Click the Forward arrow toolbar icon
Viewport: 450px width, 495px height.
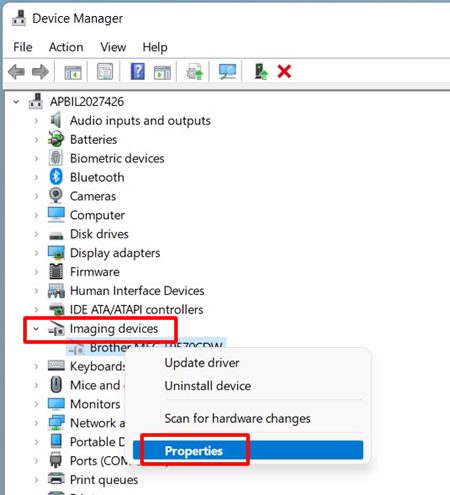[x=40, y=72]
